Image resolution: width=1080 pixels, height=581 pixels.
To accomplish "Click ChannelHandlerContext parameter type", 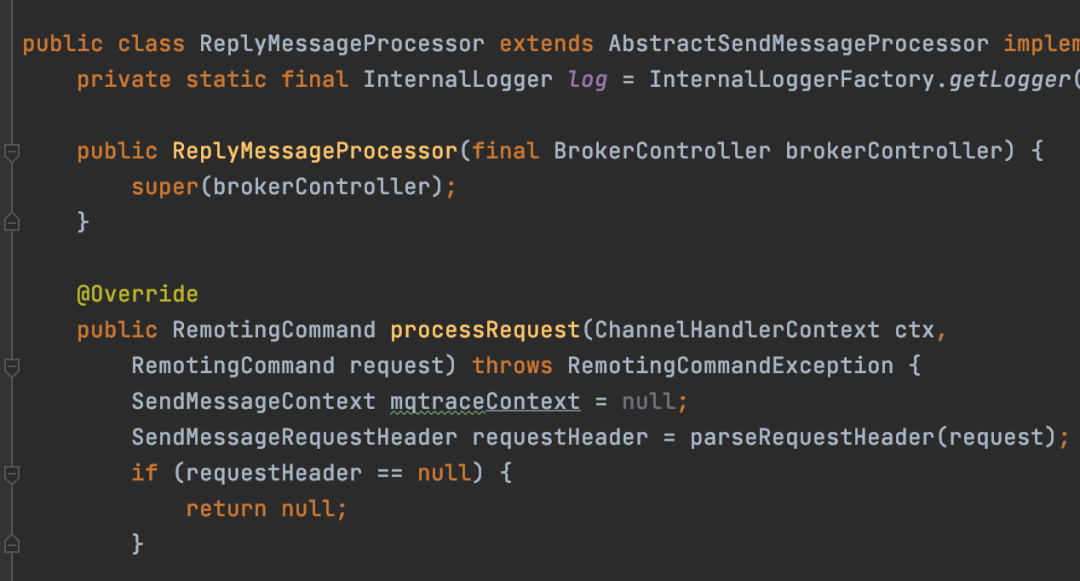I will coord(737,330).
